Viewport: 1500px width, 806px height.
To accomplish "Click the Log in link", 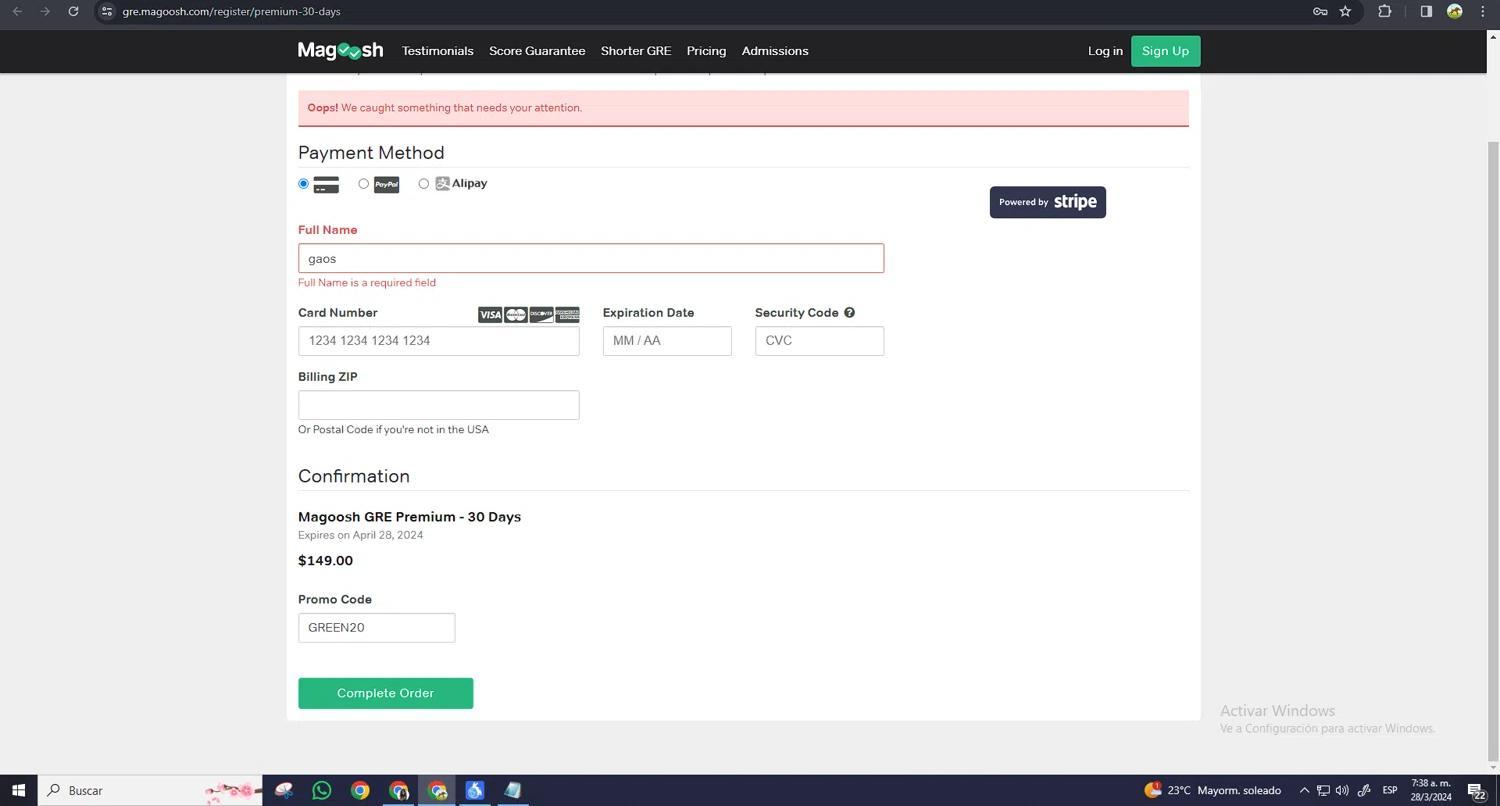I will [x=1105, y=51].
